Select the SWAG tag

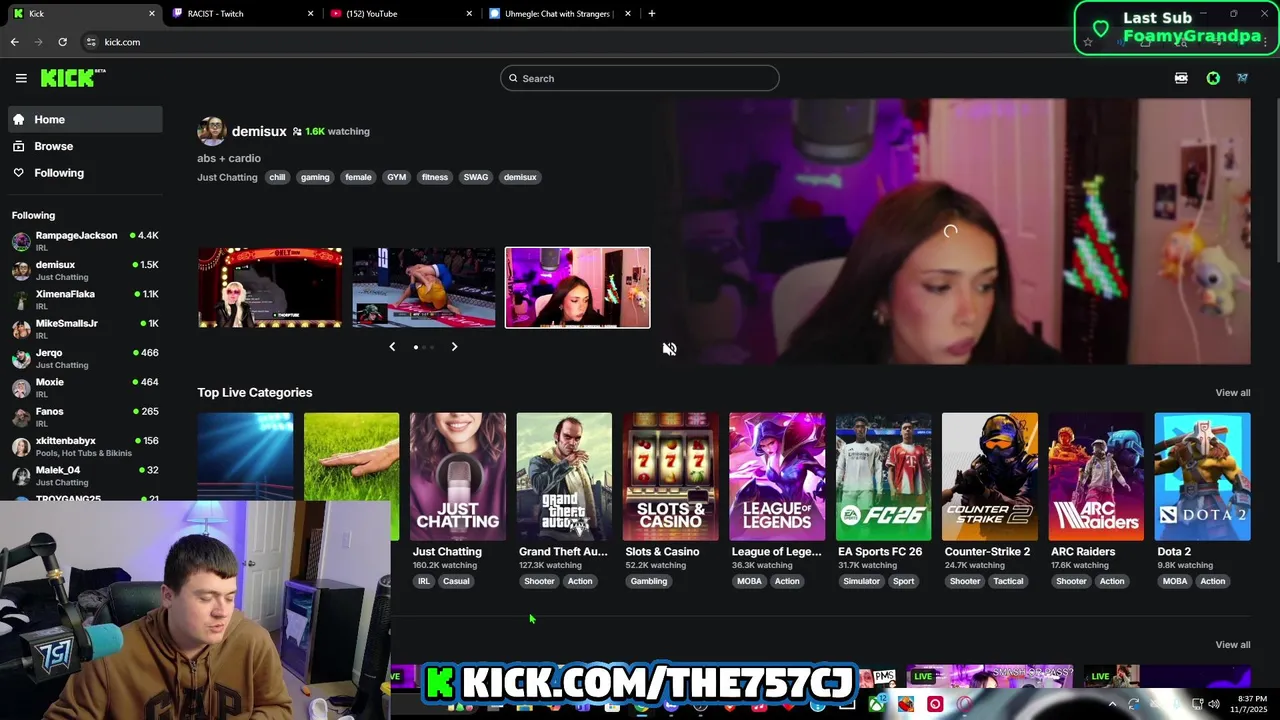[476, 177]
